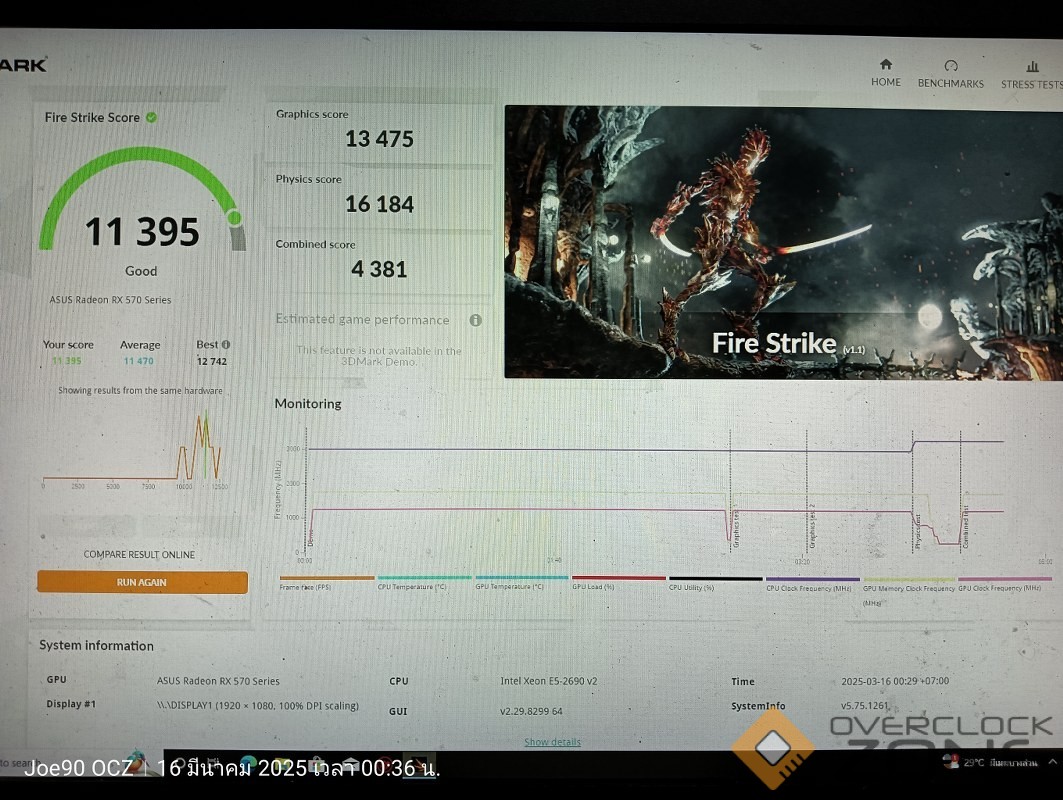
Task: Click the Monitoring section heading
Action: point(308,403)
